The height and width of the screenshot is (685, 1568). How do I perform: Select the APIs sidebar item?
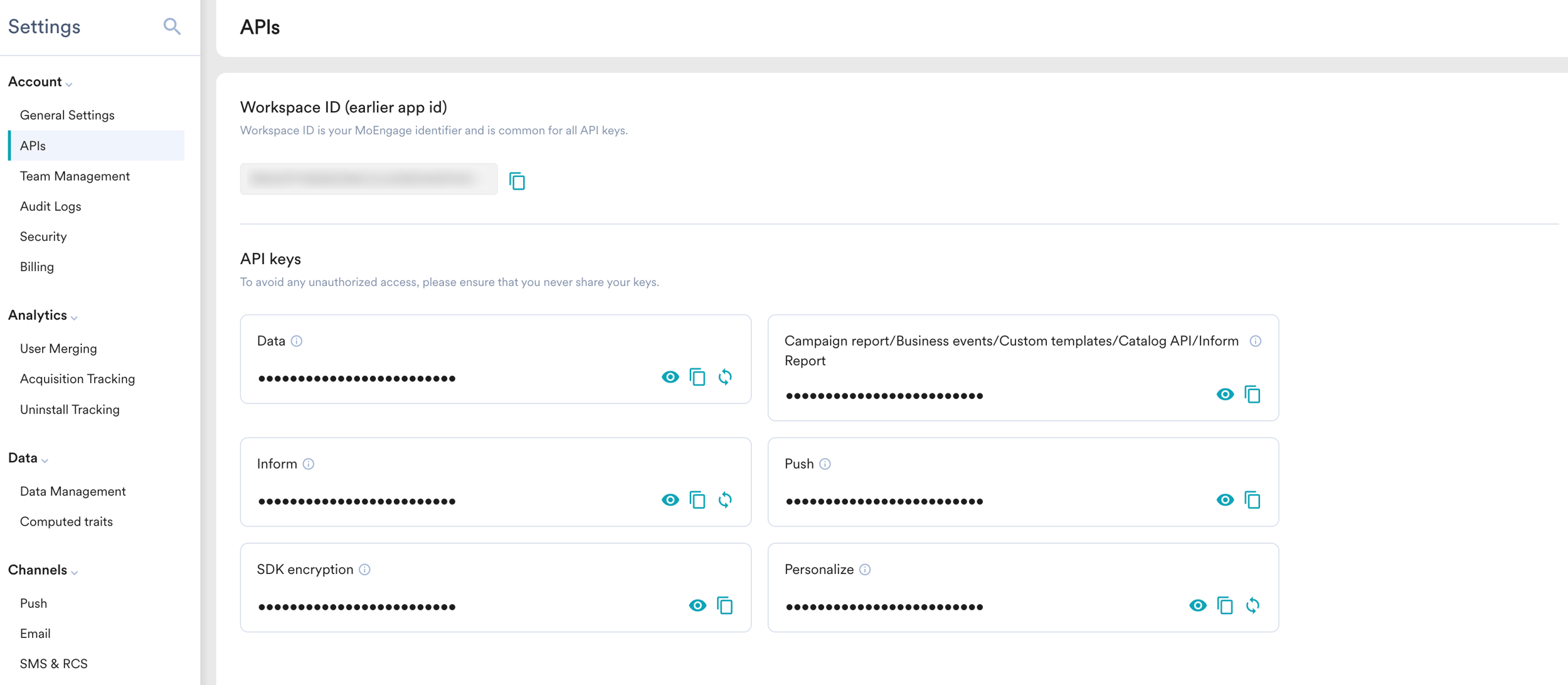(x=97, y=146)
